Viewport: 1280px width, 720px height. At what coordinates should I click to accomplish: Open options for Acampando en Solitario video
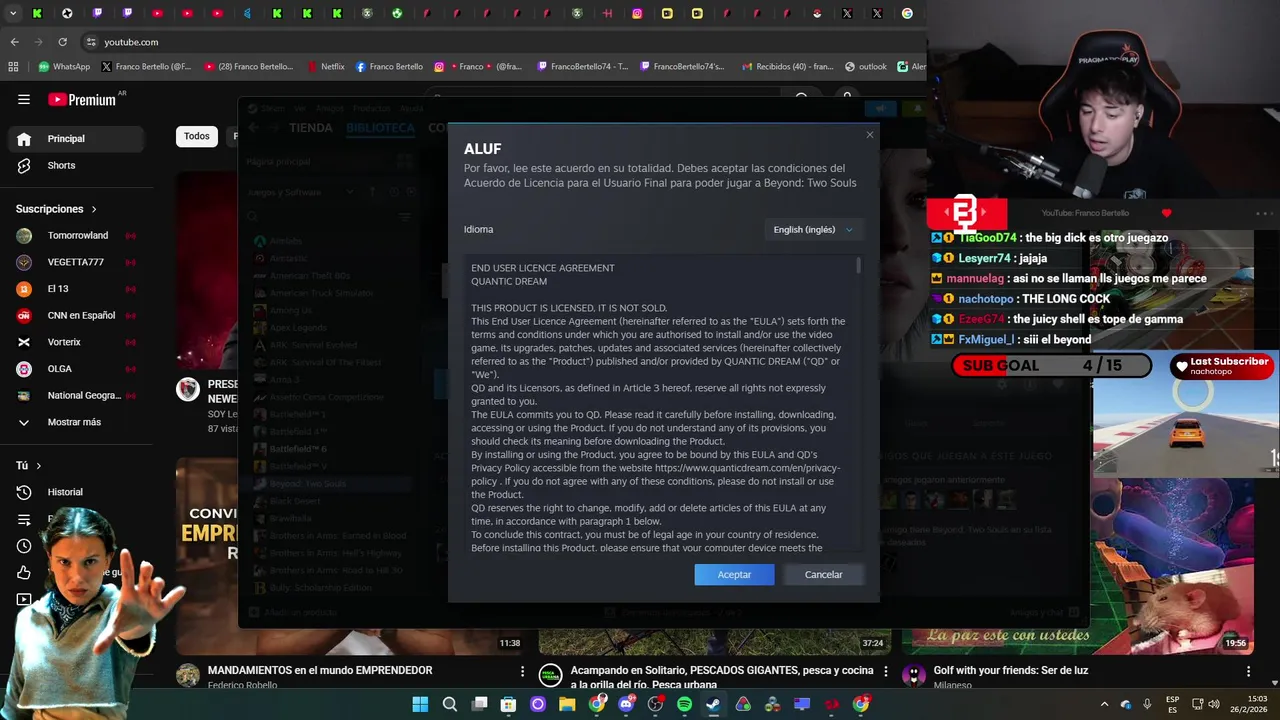click(x=885, y=672)
